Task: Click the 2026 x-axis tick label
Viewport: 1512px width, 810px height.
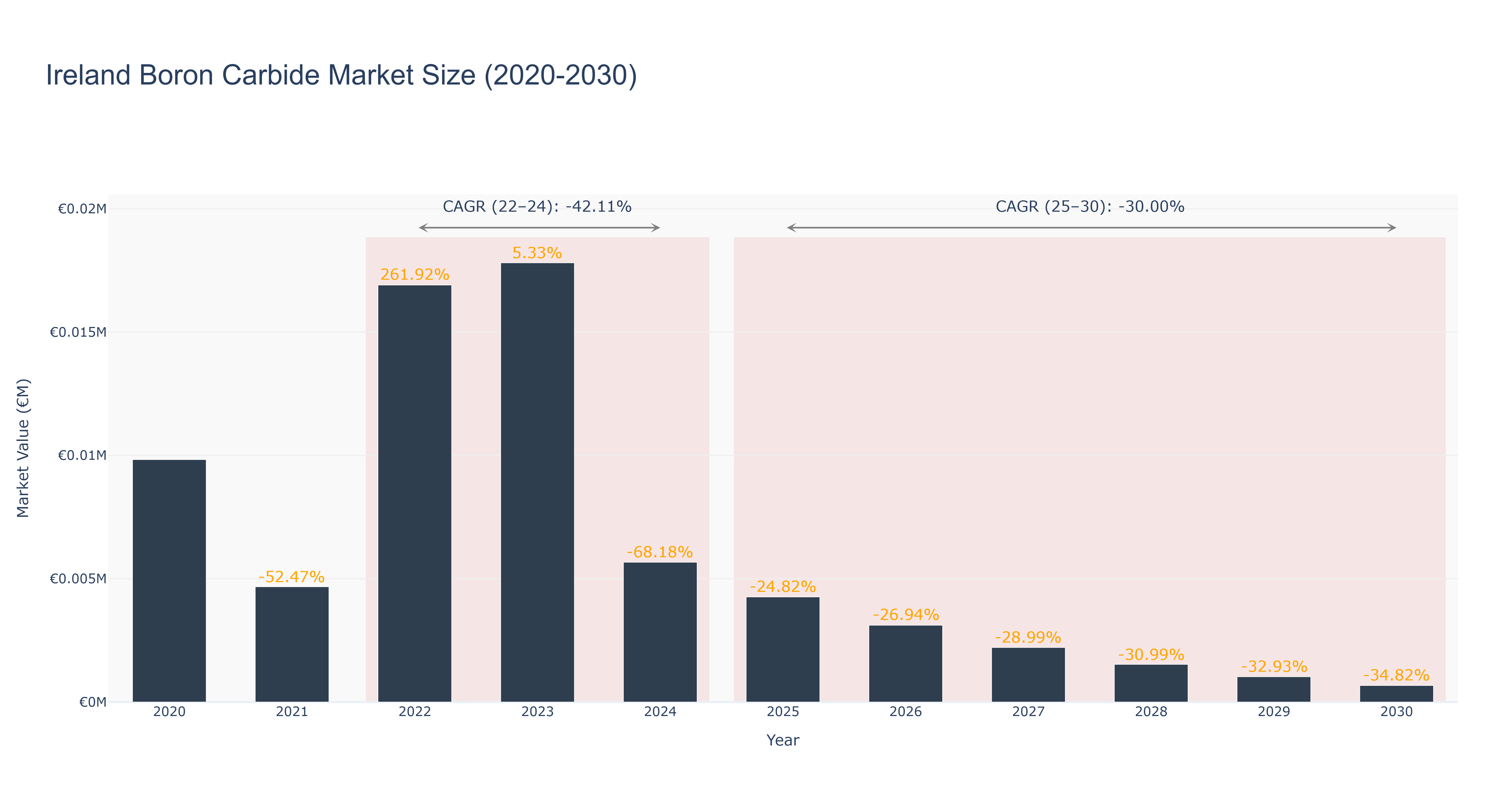Action: point(905,712)
